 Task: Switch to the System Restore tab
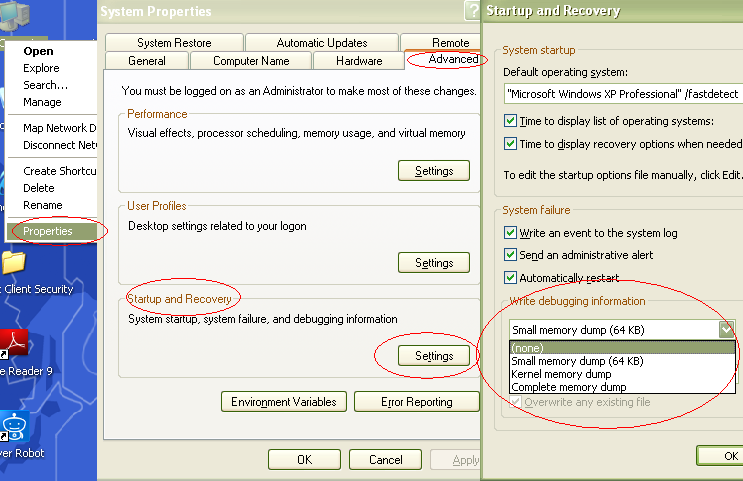click(x=174, y=43)
